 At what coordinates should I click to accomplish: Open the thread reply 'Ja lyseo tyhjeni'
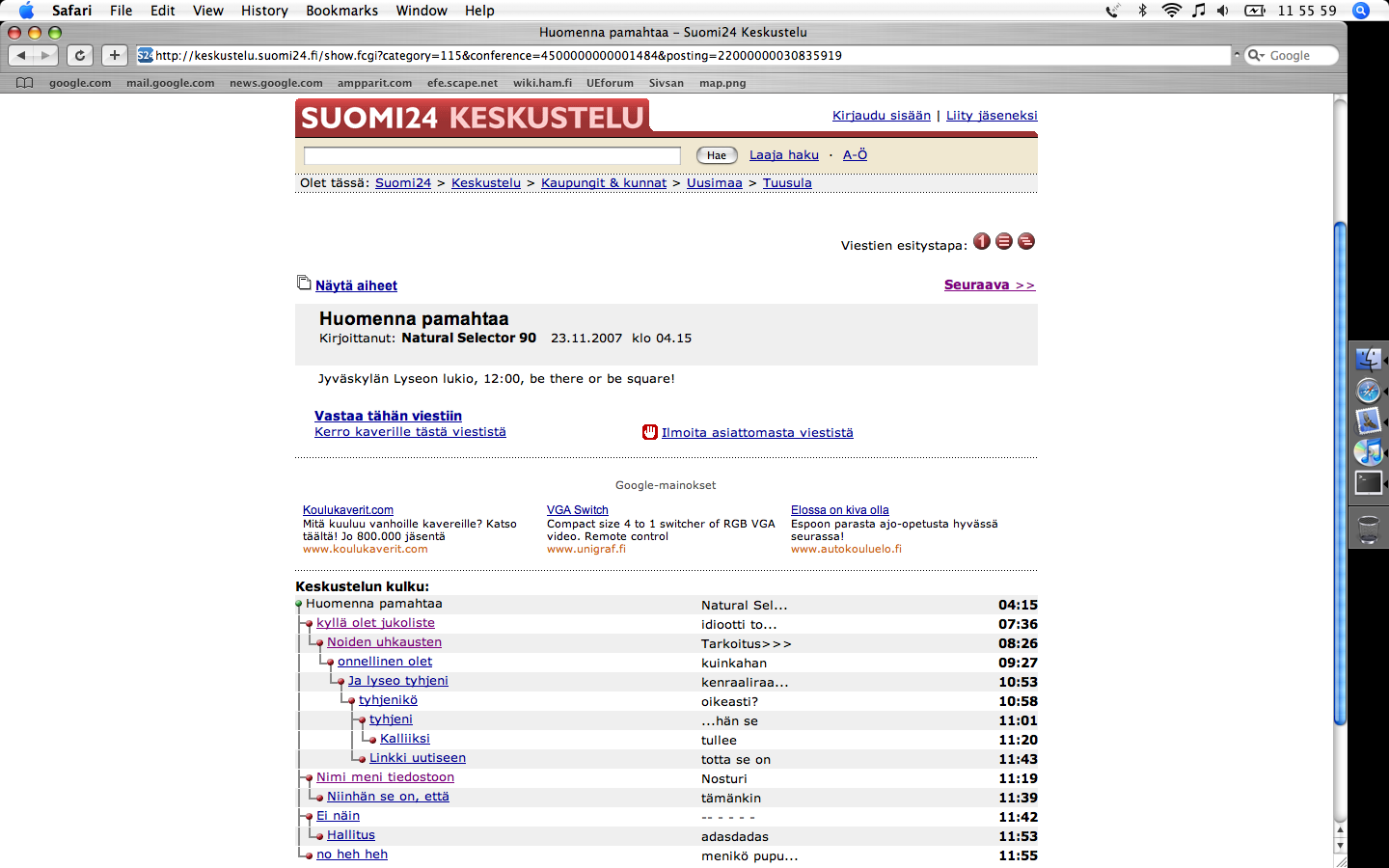(x=398, y=681)
